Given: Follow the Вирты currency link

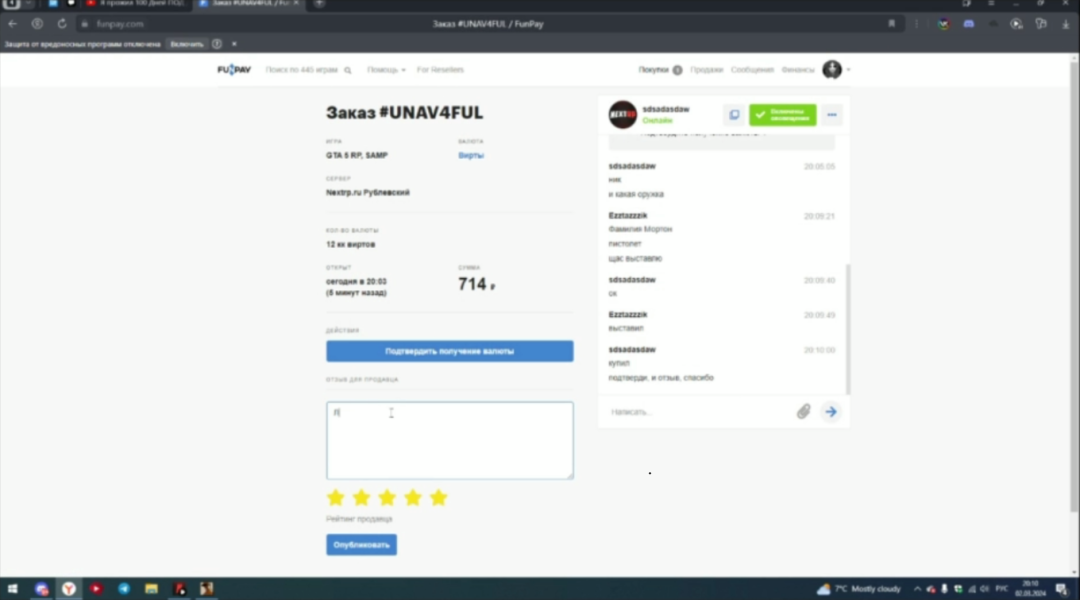Looking at the screenshot, I should 471,156.
